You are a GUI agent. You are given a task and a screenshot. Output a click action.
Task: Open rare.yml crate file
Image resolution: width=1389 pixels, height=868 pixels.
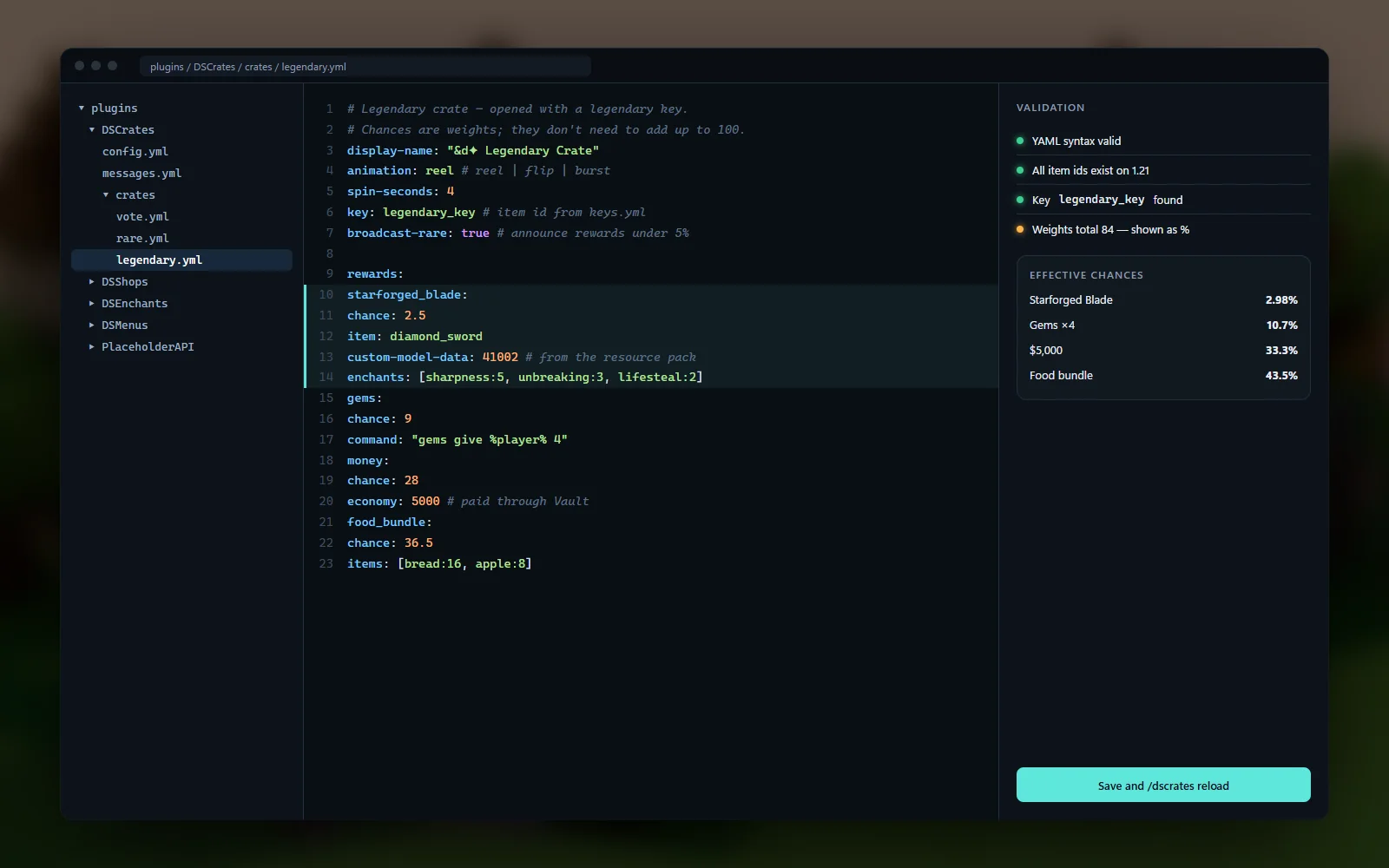(x=142, y=239)
